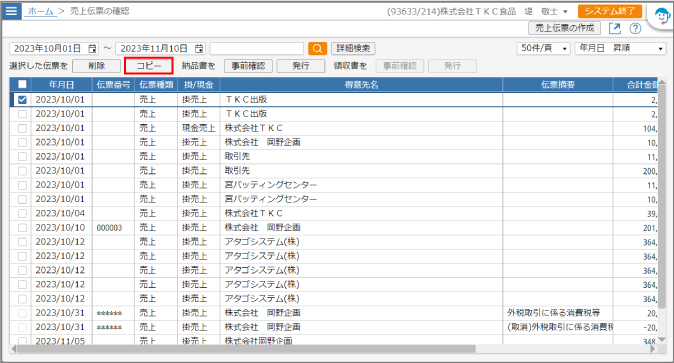Select slip number 000003 cell
This screenshot has width=674, height=363.
(113, 228)
